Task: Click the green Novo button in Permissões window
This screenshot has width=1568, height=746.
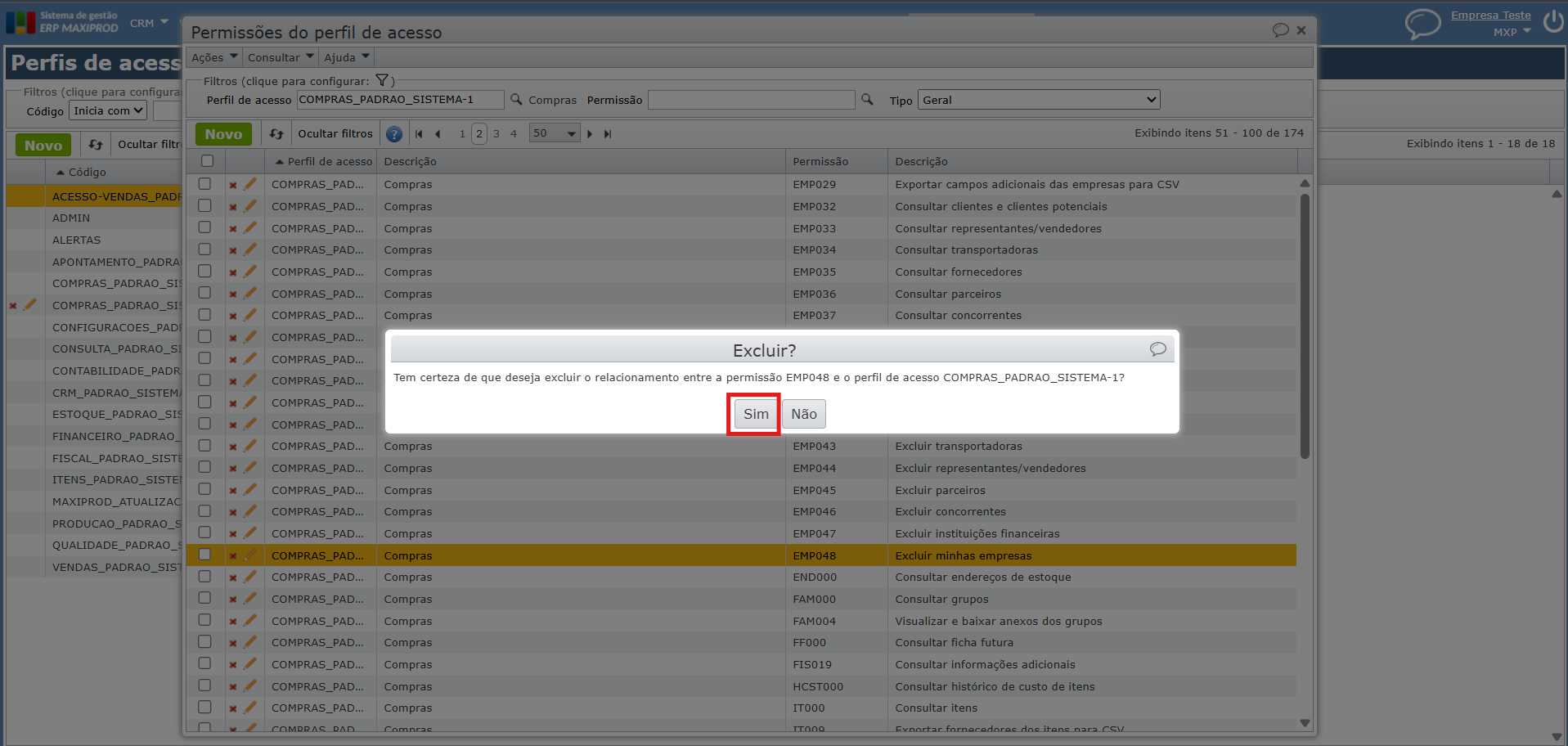Action: click(x=223, y=134)
